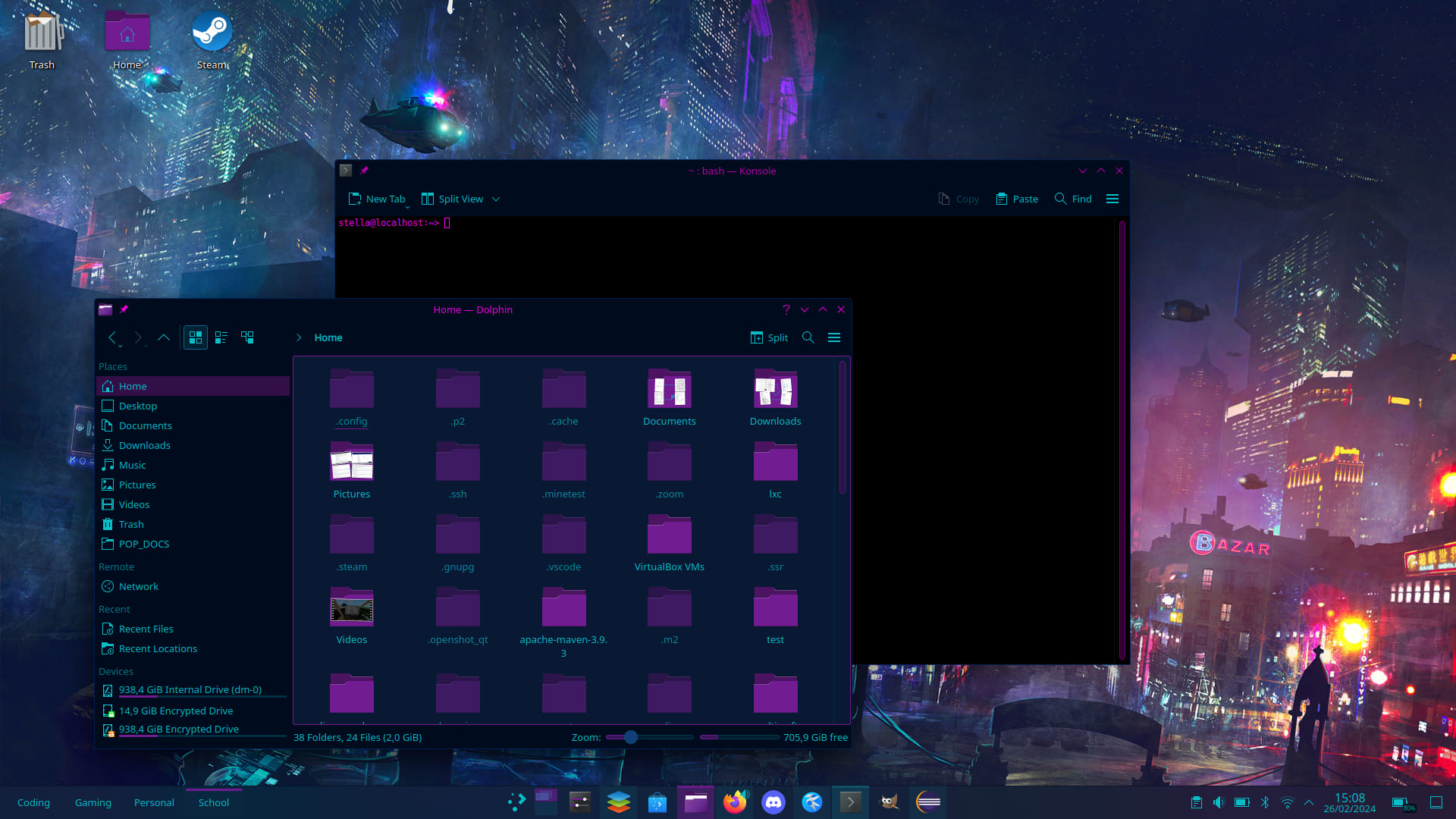Image resolution: width=1456 pixels, height=819 pixels.
Task: Select the VirtualBox VMs folder
Action: [x=669, y=544]
